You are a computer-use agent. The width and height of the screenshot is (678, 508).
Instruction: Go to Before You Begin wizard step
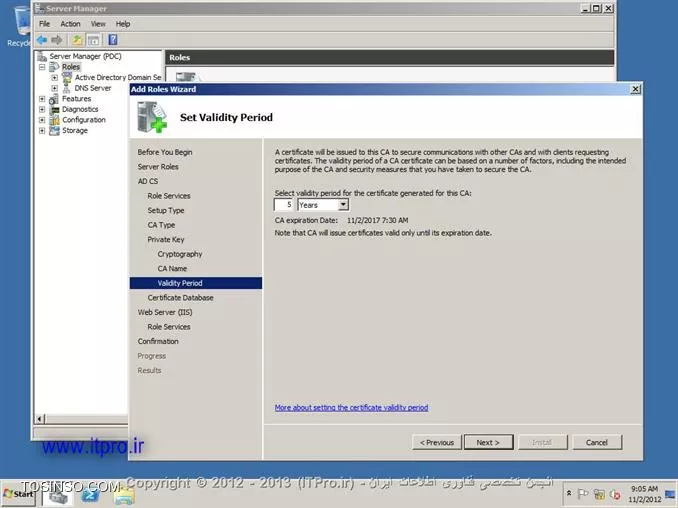(x=165, y=152)
